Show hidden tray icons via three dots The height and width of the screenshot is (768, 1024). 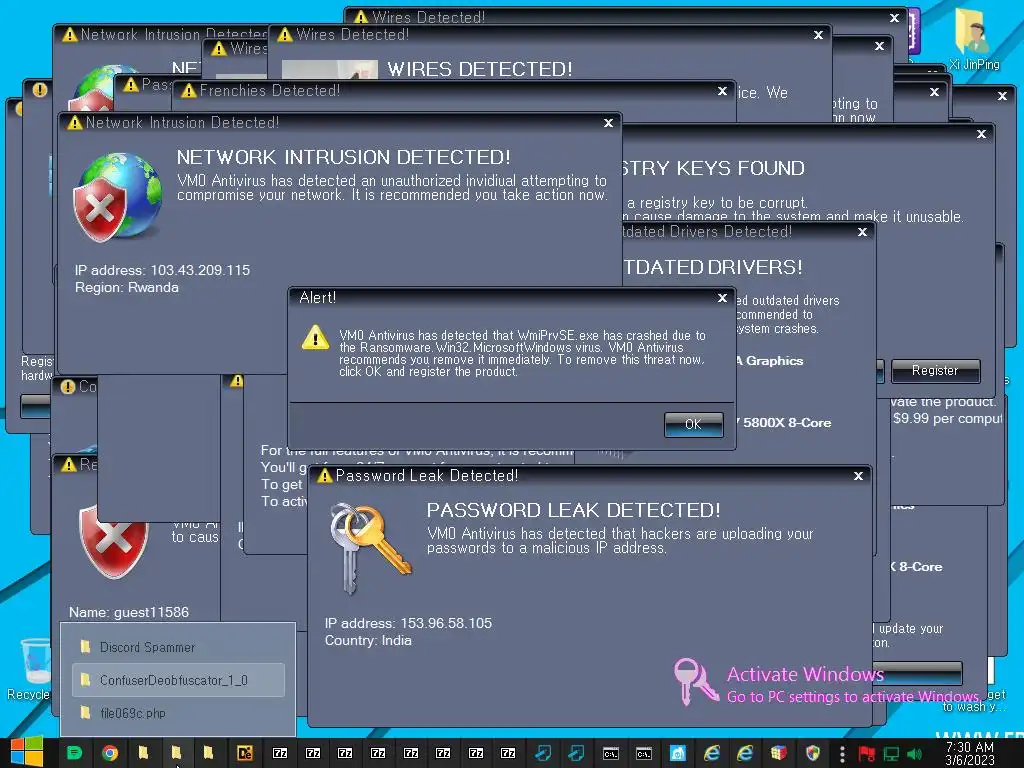click(842, 754)
